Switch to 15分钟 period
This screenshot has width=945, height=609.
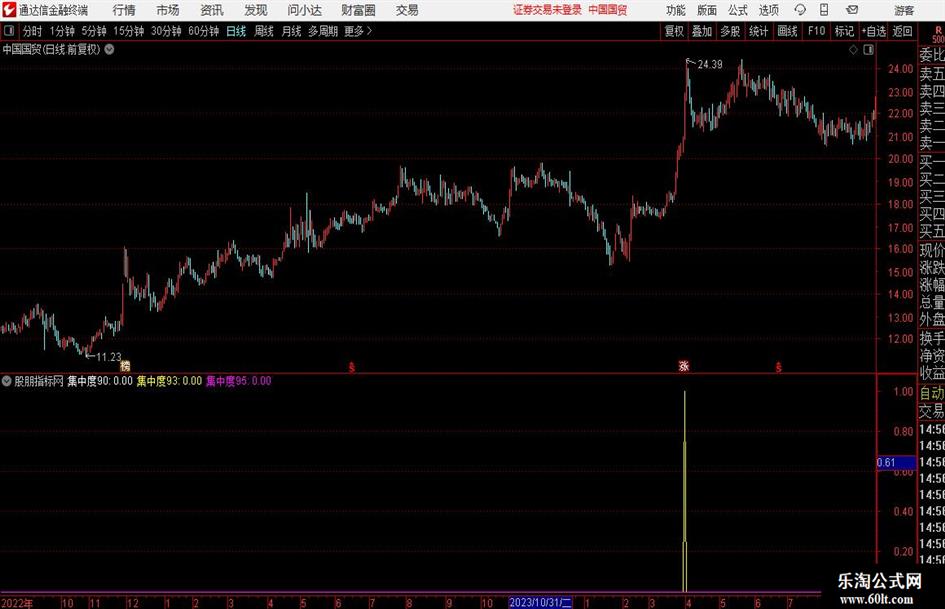128,31
